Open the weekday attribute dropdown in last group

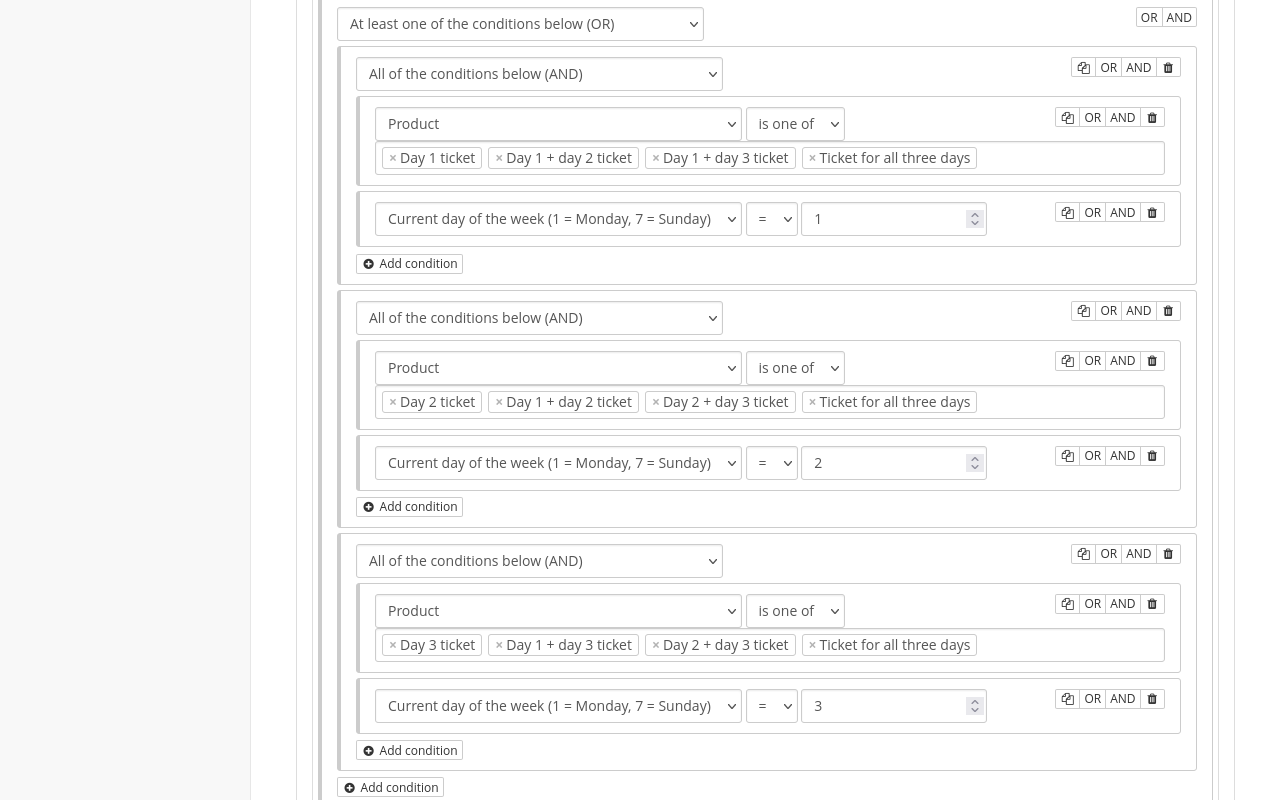[558, 705]
